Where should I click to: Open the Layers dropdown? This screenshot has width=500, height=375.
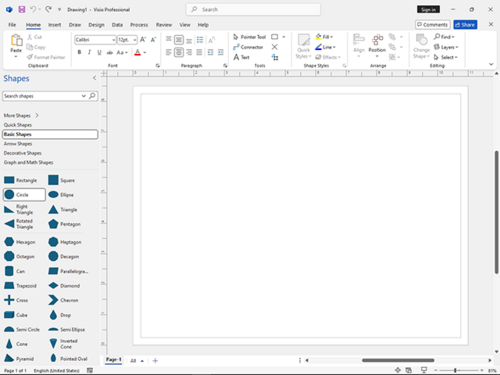point(446,47)
